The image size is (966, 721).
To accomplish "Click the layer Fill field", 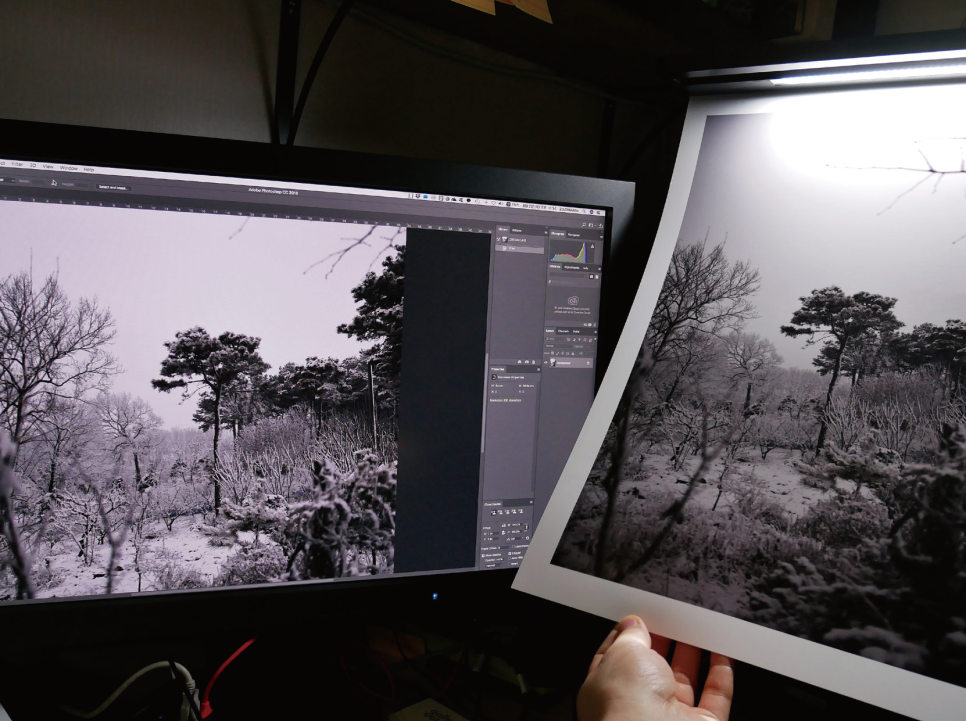I will (x=588, y=354).
